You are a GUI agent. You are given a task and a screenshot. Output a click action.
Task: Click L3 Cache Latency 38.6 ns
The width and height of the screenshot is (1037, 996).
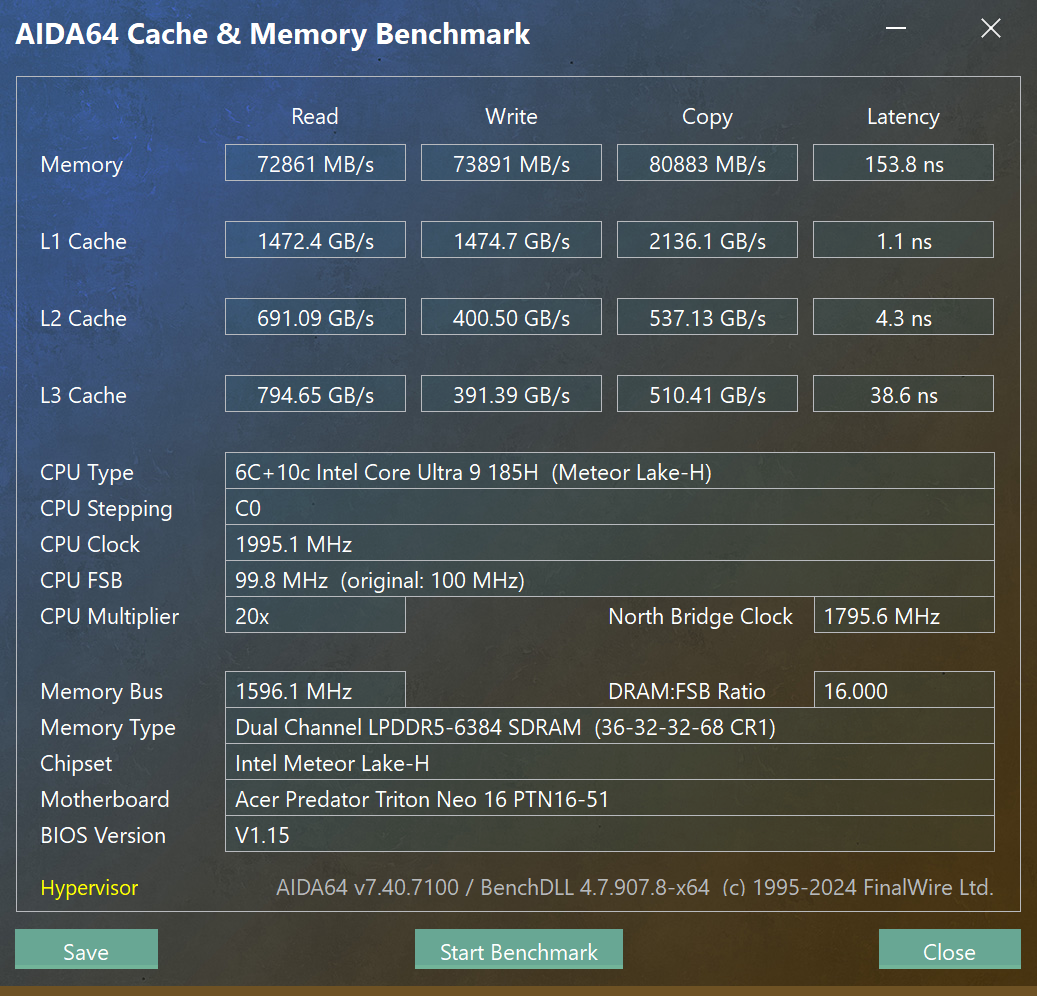point(903,394)
